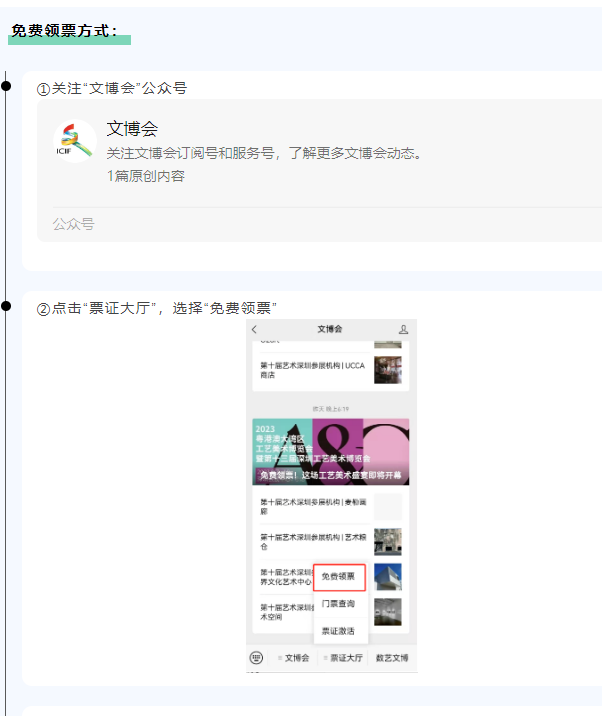Click description text 关注文博会订阅号和服务号

point(190,153)
